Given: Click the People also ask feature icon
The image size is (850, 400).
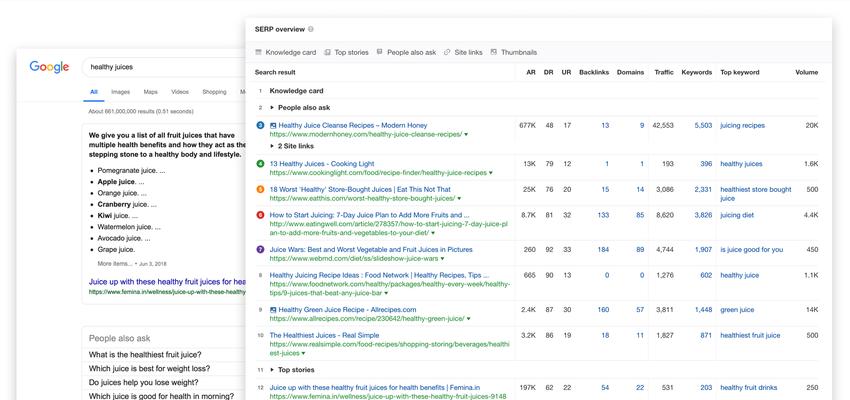Looking at the screenshot, I should 380,52.
